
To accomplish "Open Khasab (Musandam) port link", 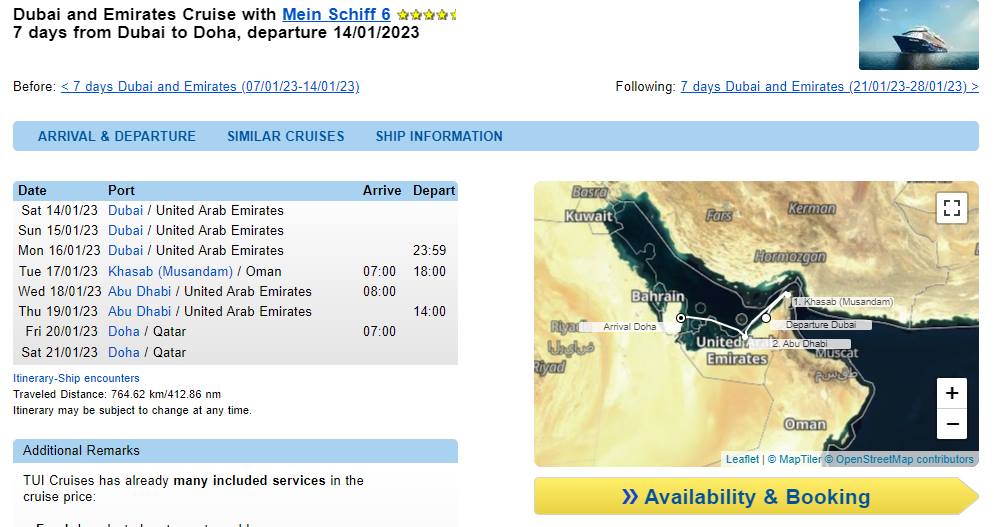I will pyautogui.click(x=170, y=271).
